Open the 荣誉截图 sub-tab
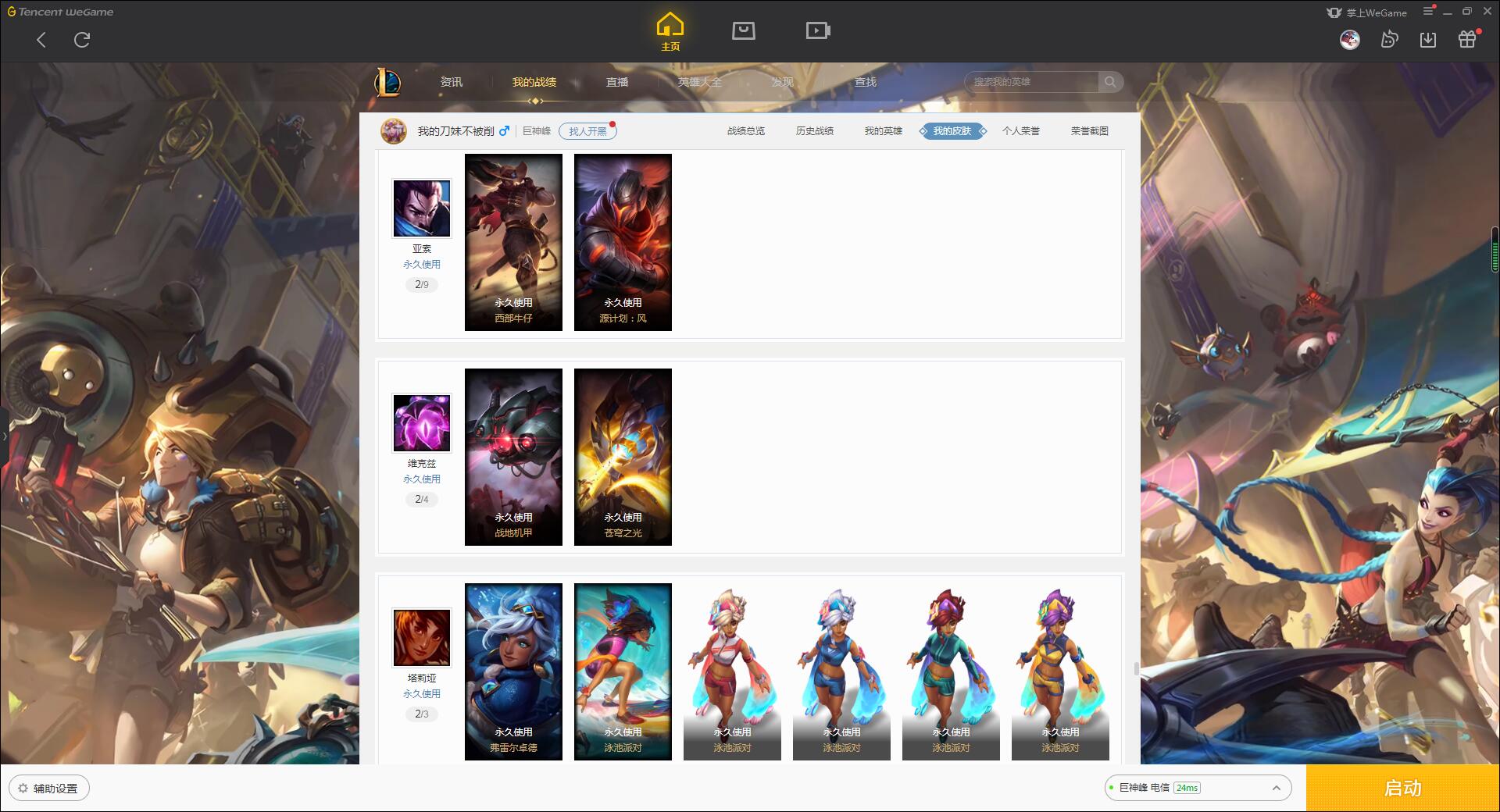 (x=1090, y=131)
